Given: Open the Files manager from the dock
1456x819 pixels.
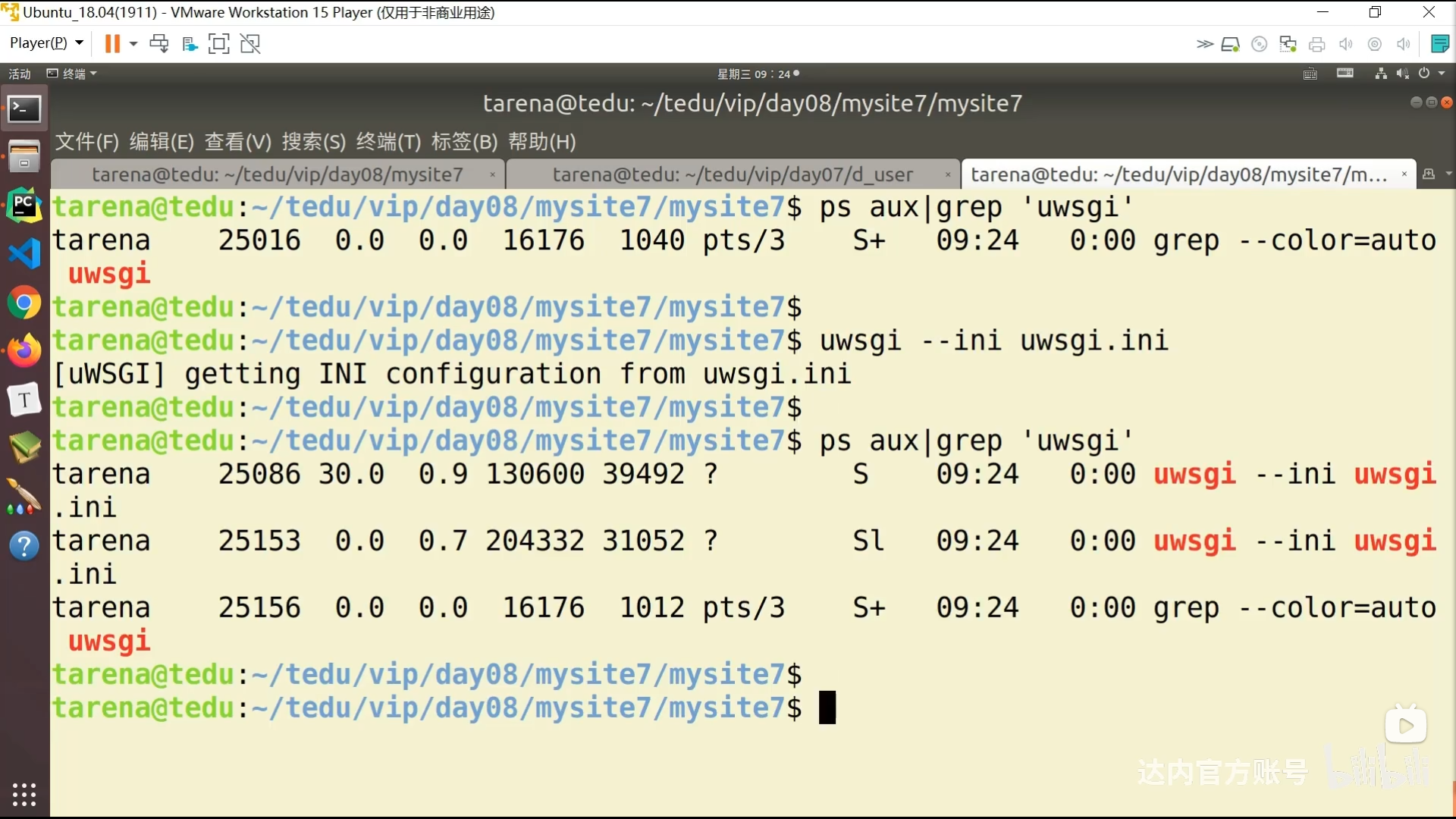Looking at the screenshot, I should (x=24, y=156).
